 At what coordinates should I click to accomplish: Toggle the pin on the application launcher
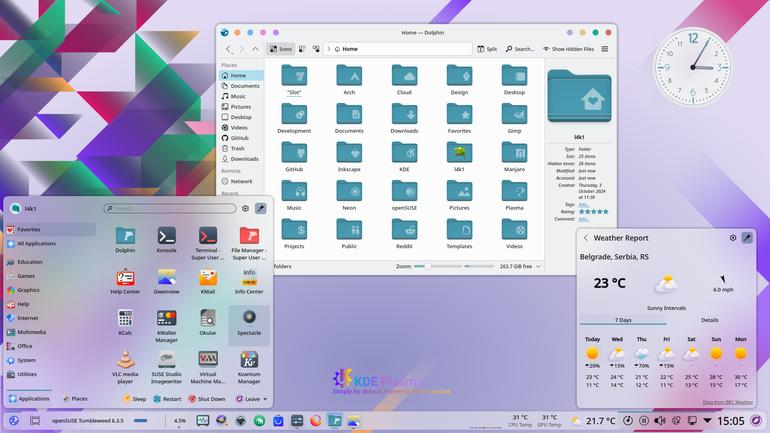pos(261,208)
